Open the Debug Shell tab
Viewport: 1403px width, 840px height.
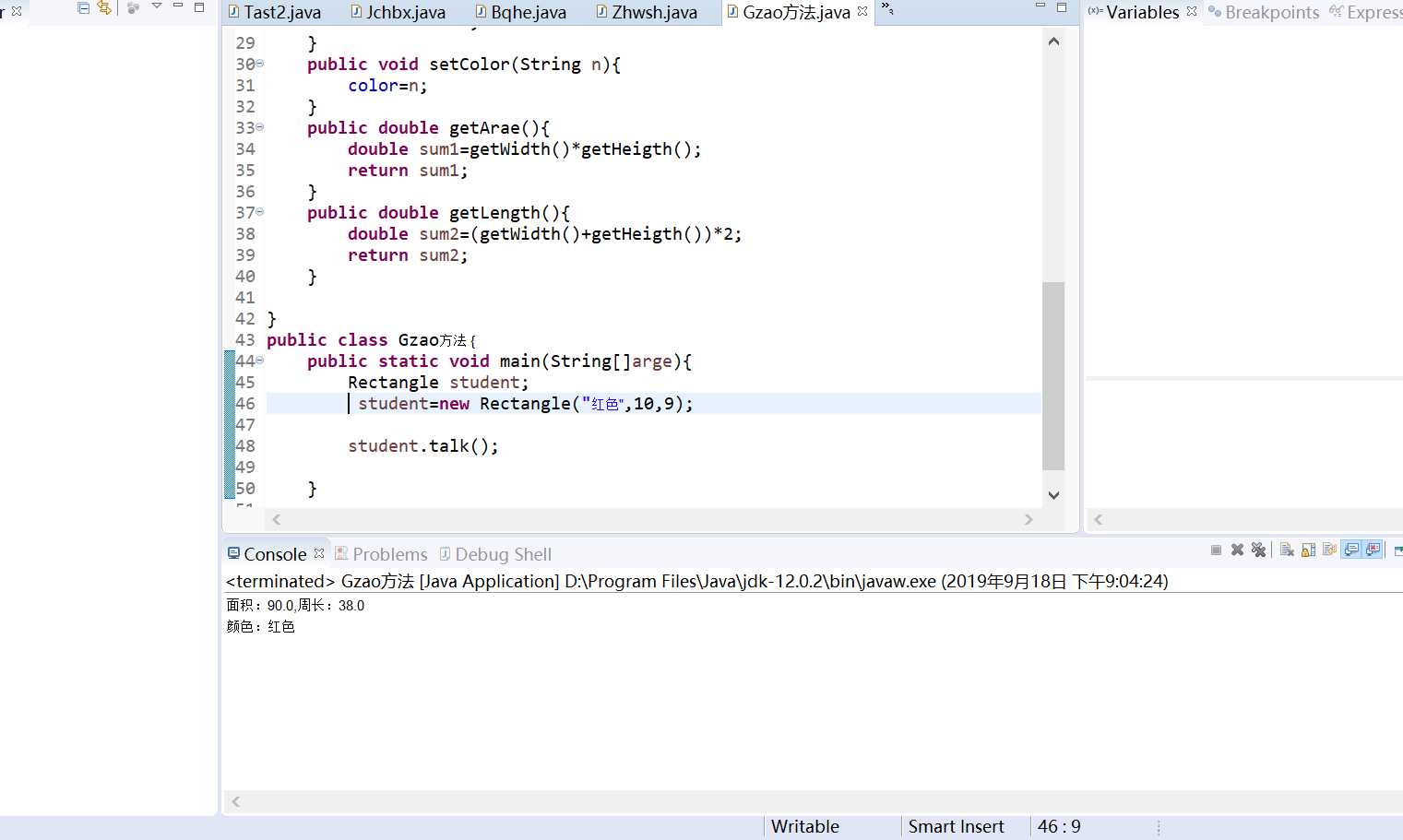495,554
